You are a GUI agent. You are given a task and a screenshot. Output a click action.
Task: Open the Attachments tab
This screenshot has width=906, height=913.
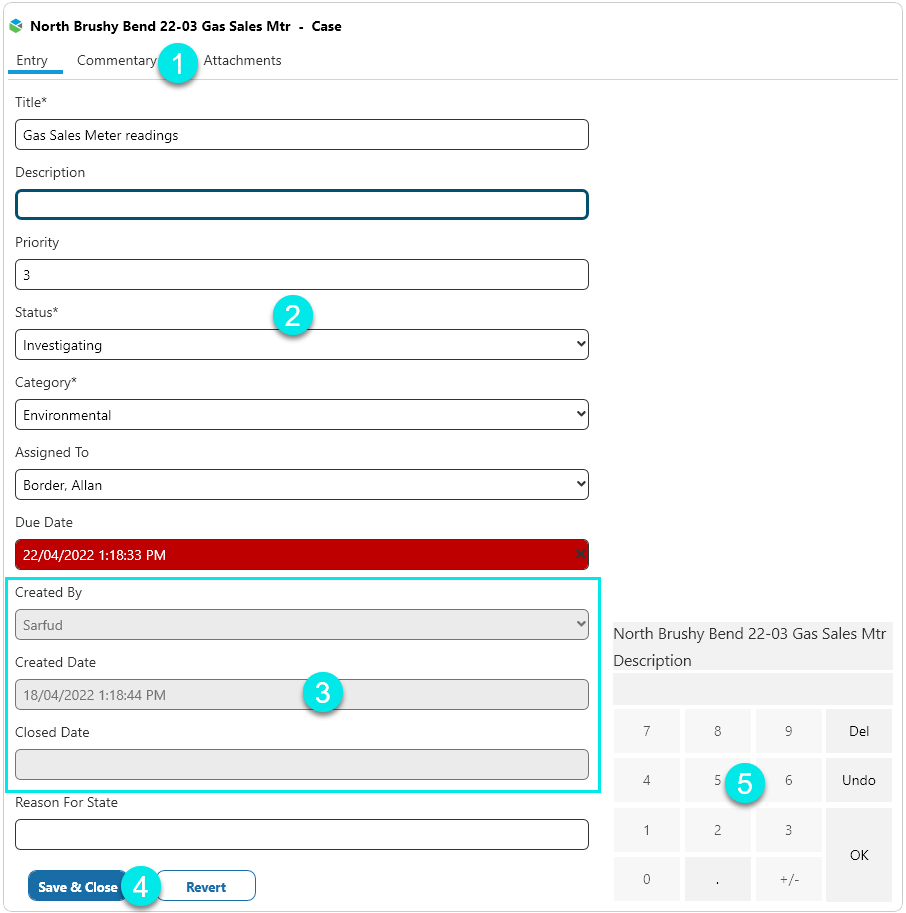point(242,61)
